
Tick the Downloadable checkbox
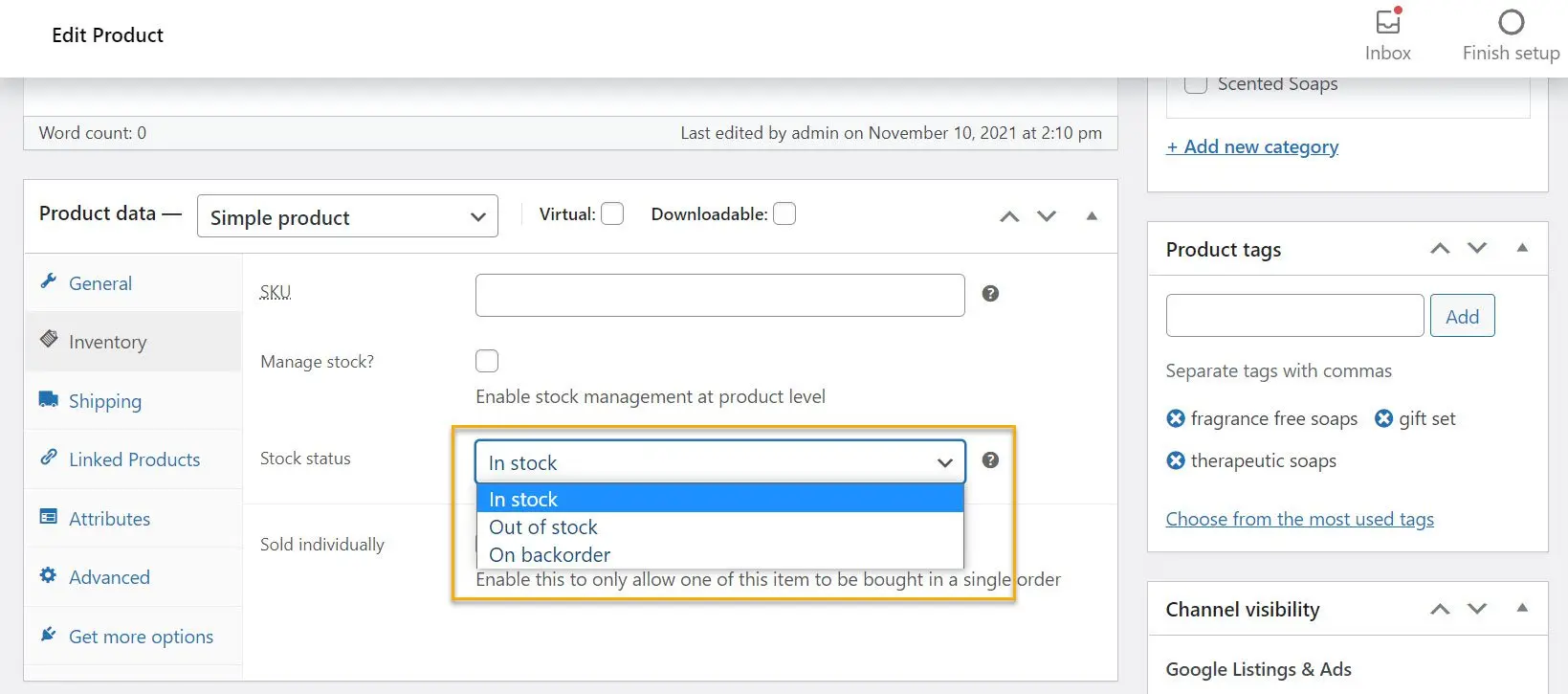tap(784, 213)
